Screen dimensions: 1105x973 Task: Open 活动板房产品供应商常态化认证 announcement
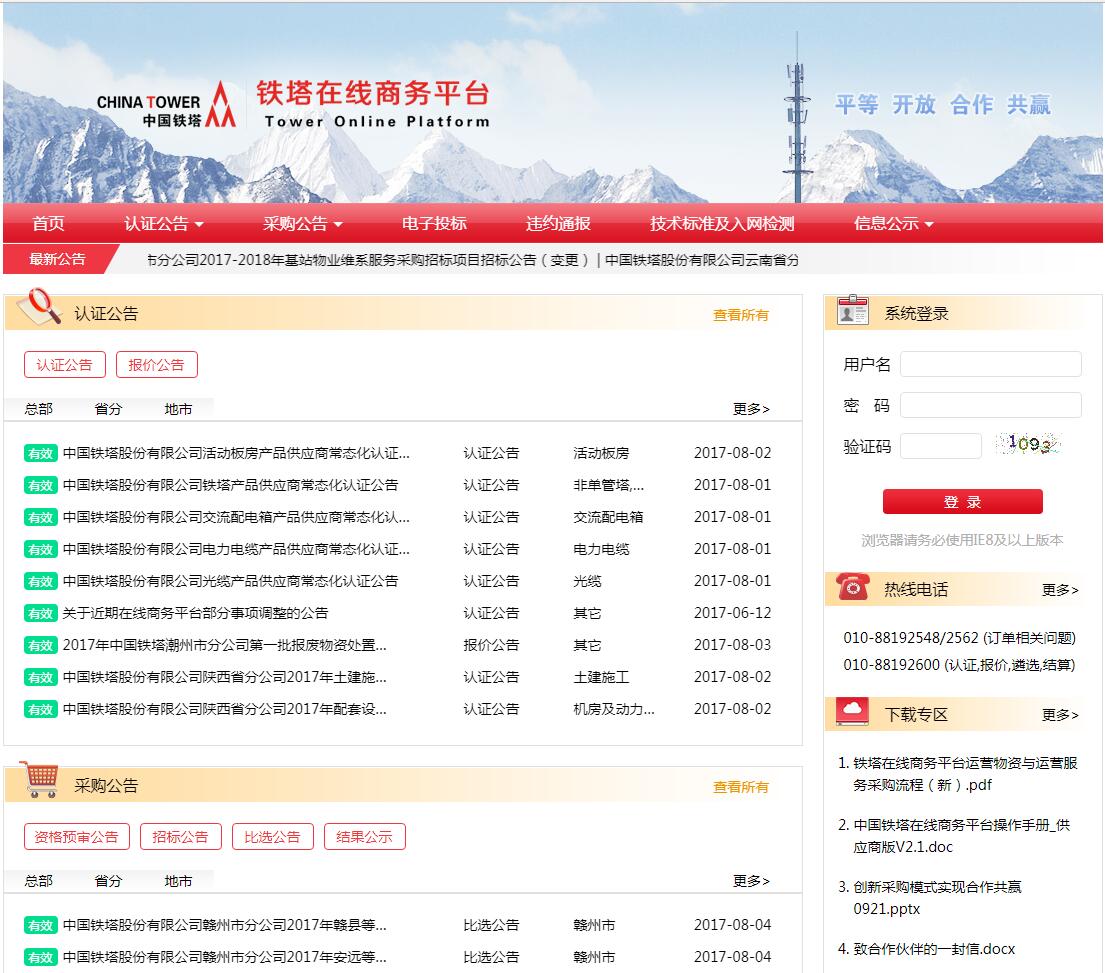tap(236, 453)
